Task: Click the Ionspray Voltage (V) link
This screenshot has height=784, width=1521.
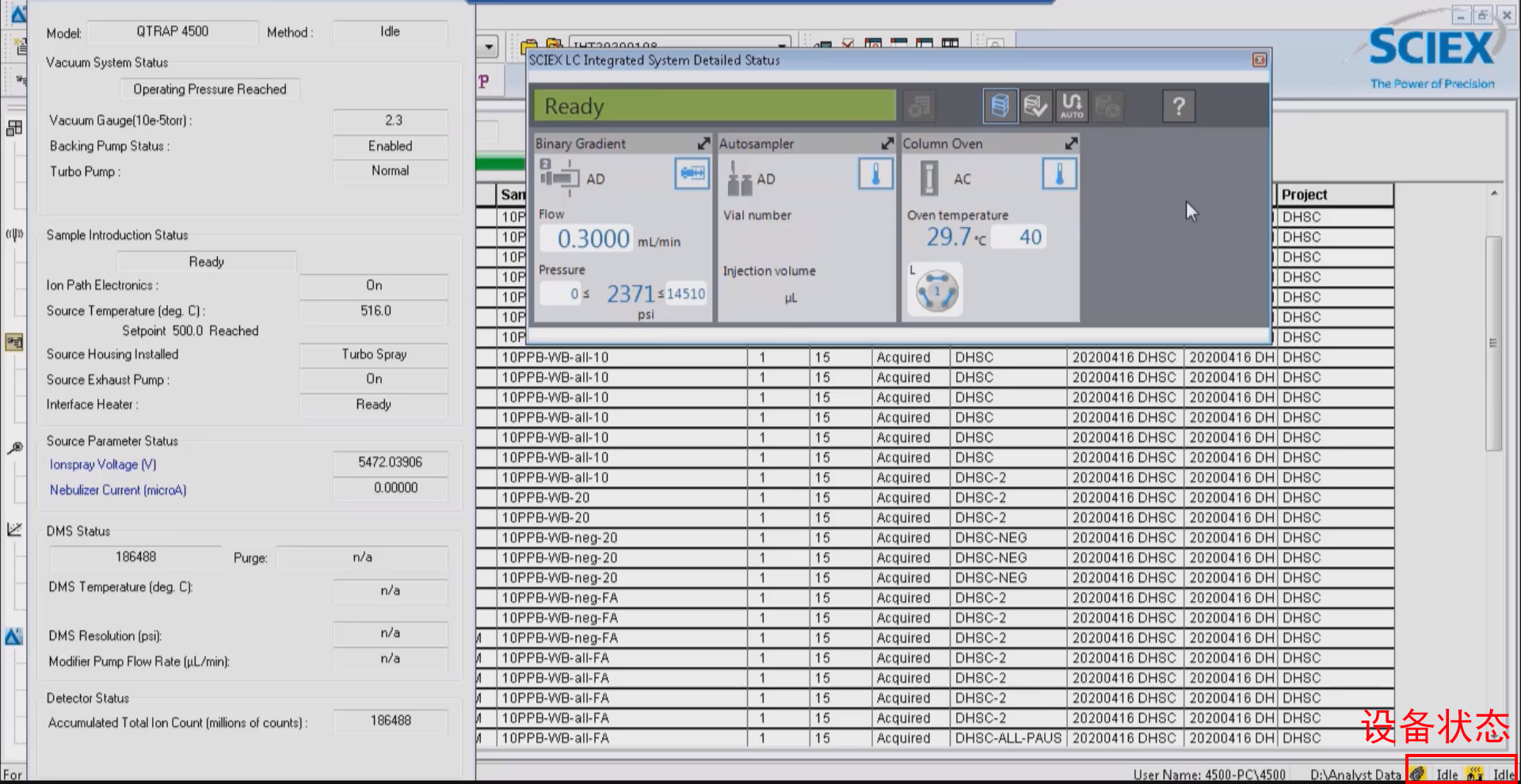Action: 103,465
